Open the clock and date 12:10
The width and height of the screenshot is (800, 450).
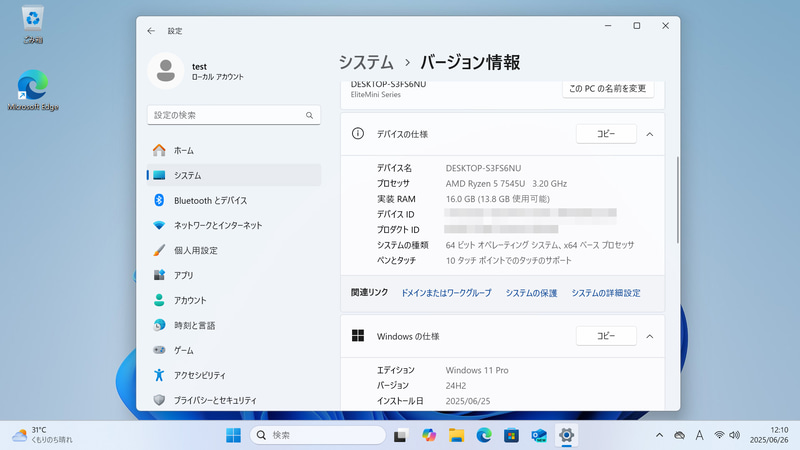(x=769, y=435)
